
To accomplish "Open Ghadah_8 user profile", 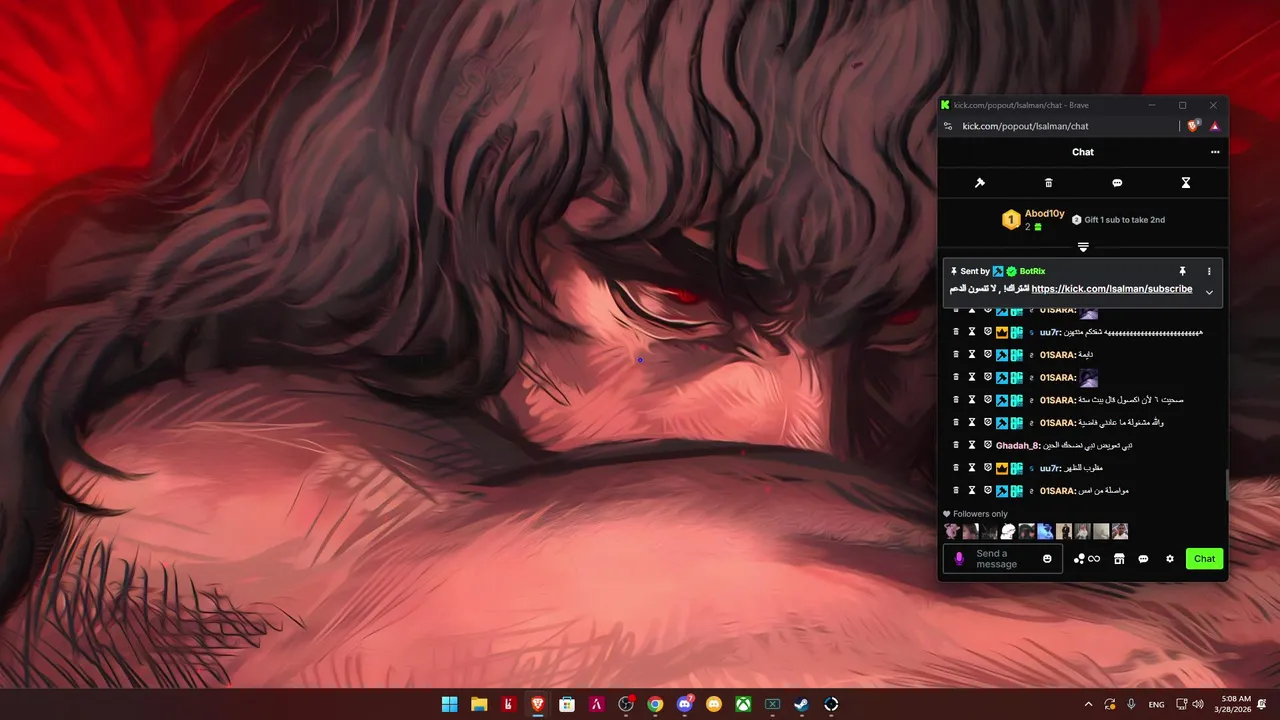I will pyautogui.click(x=1018, y=445).
